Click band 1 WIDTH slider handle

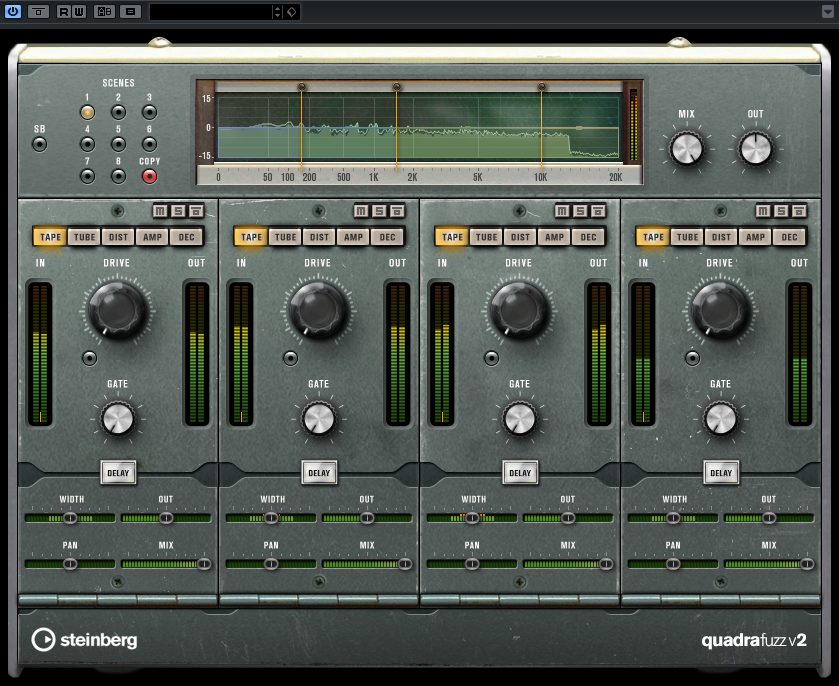[70, 518]
